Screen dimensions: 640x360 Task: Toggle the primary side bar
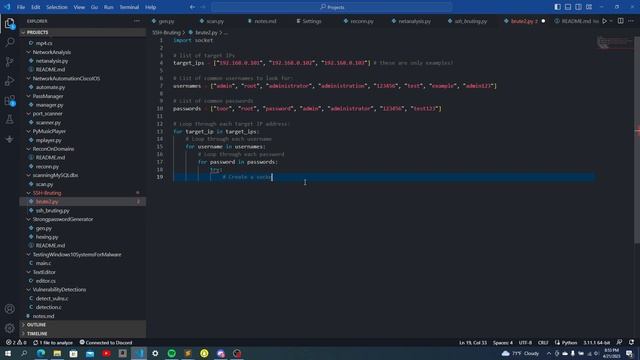point(558,7)
